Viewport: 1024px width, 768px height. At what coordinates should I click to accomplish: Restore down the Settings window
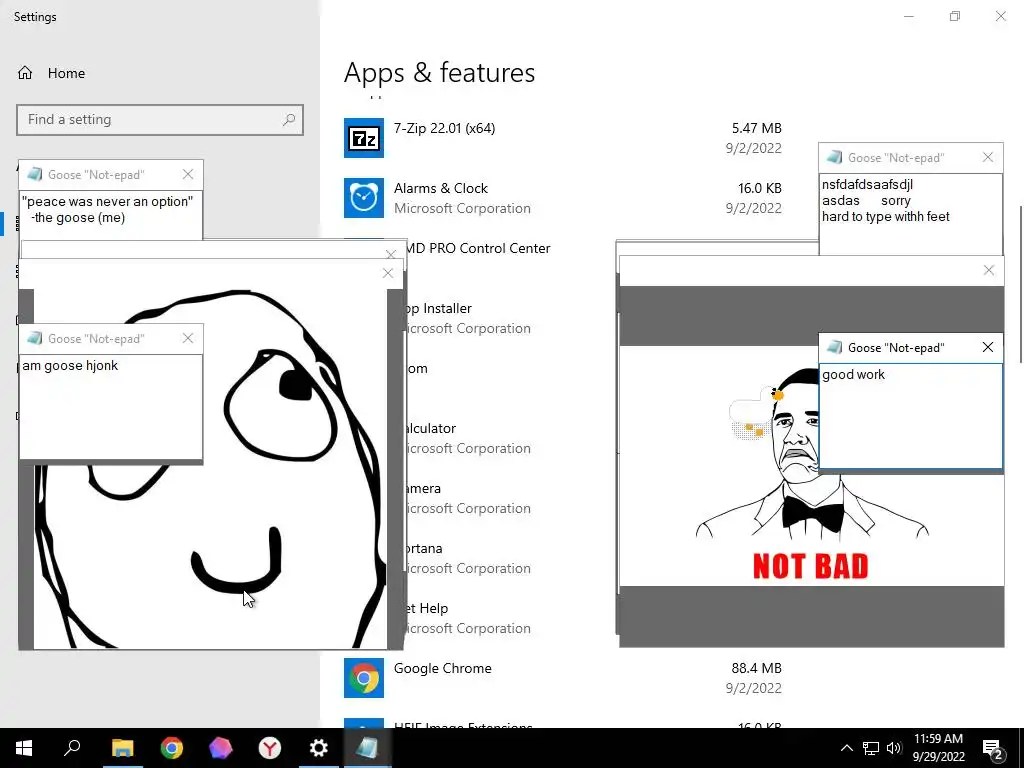[955, 16]
